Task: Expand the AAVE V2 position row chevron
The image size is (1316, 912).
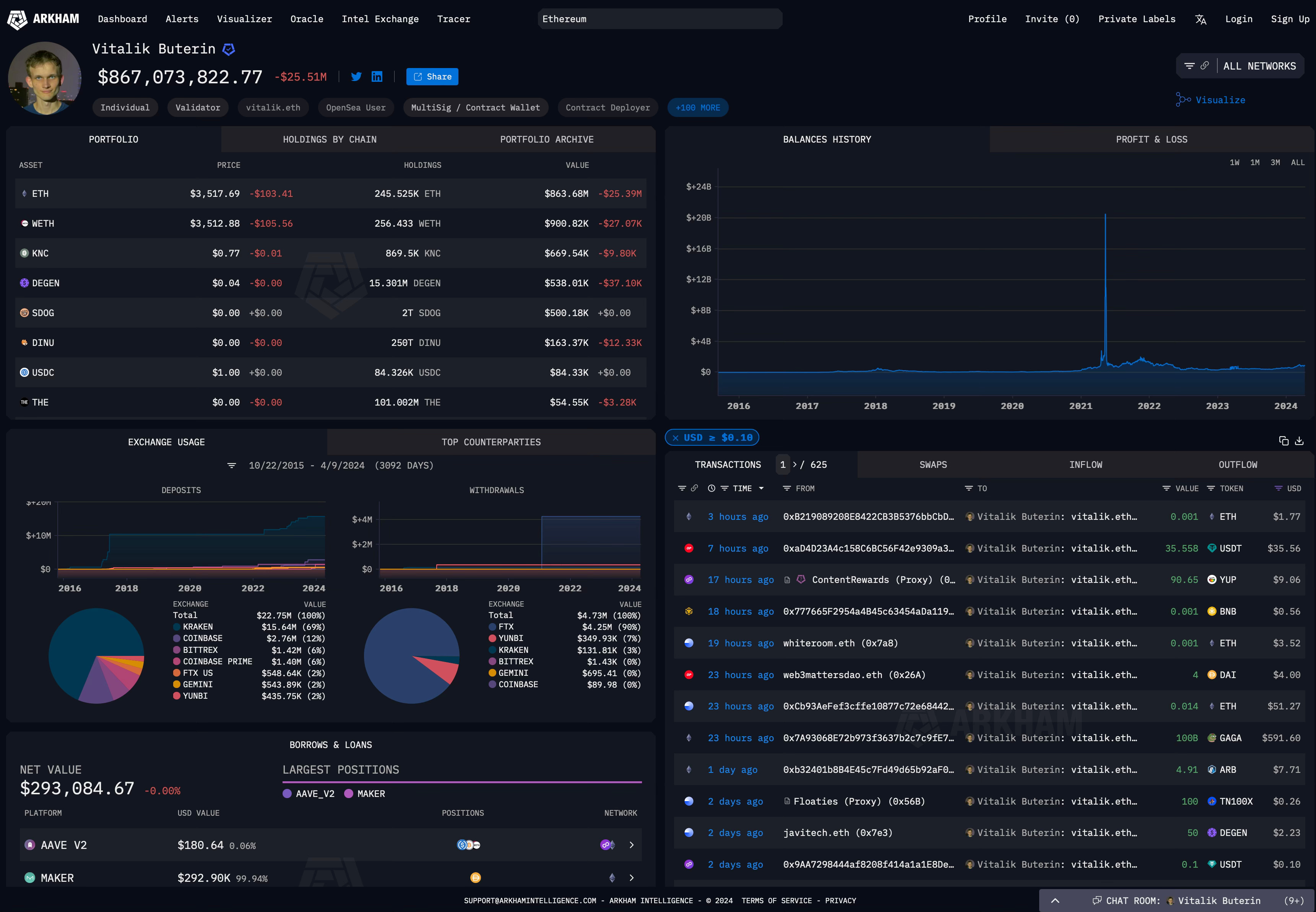Action: (632, 845)
